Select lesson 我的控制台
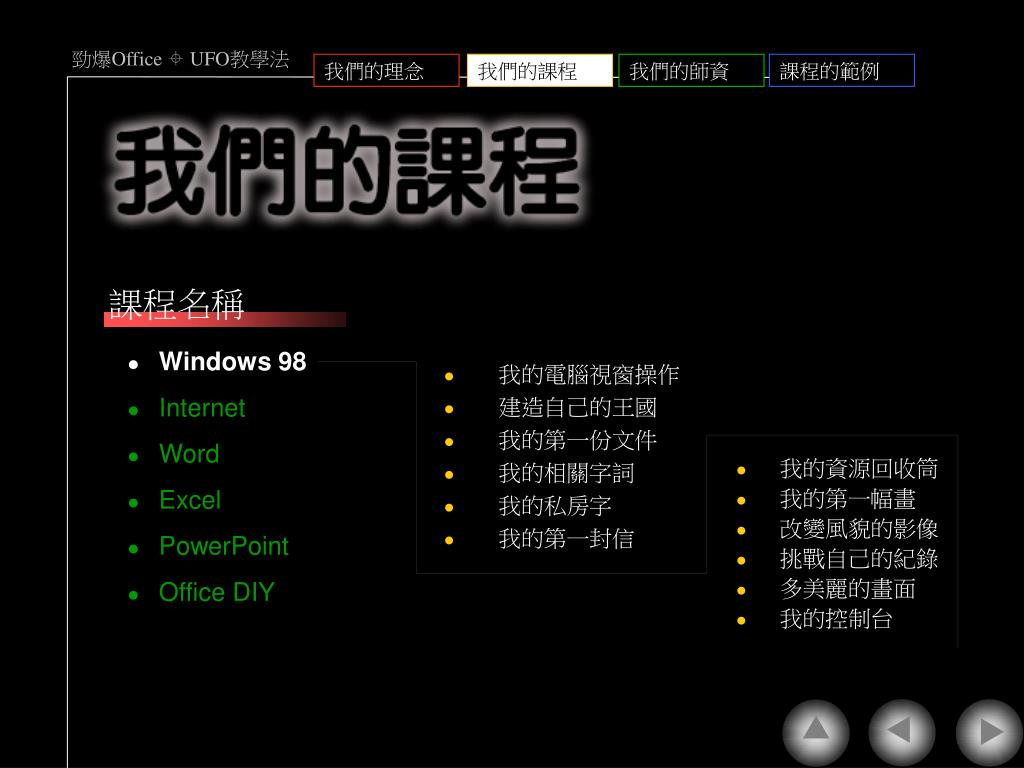 837,619
